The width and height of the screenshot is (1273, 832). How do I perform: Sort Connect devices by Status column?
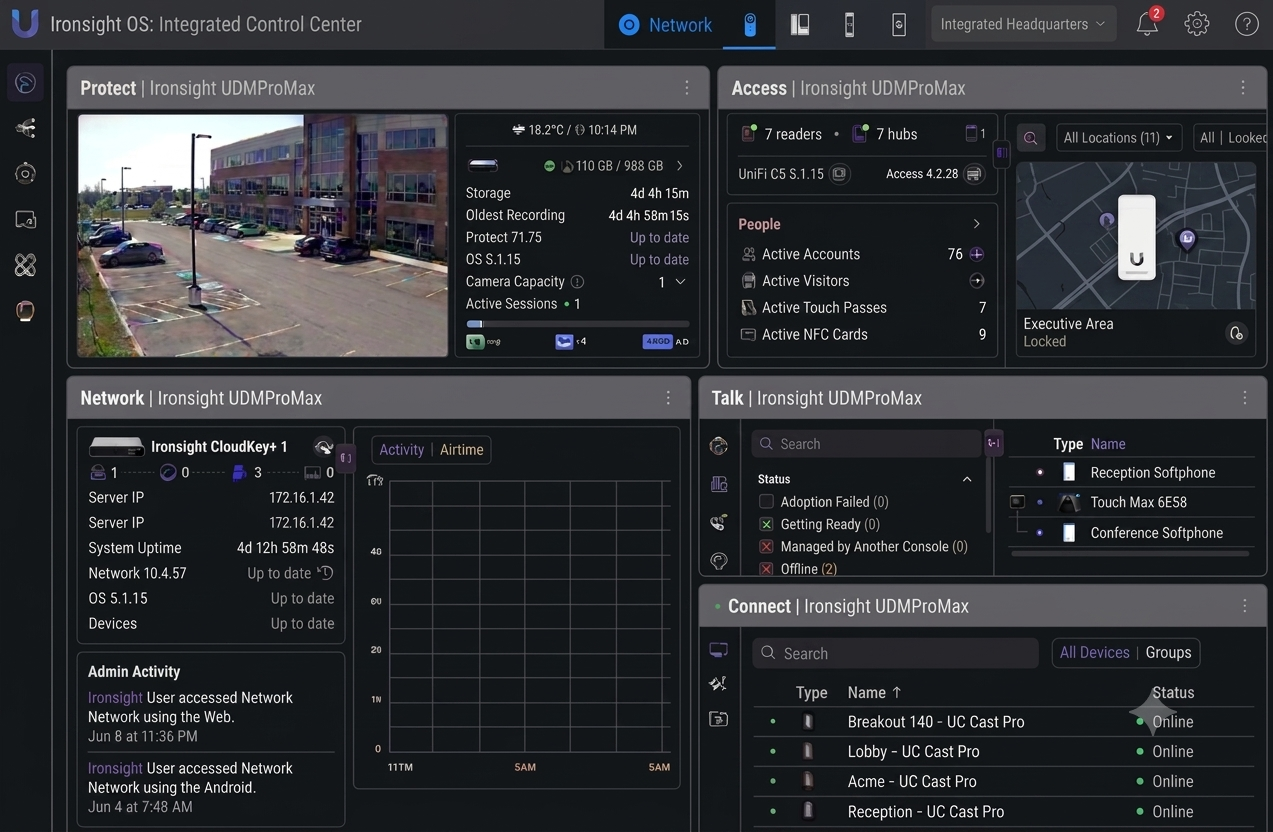pyautogui.click(x=1173, y=693)
